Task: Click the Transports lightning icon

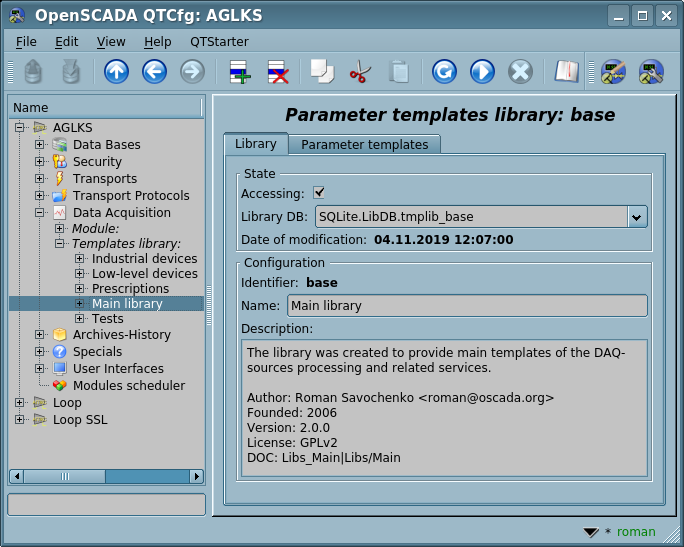Action: [59, 178]
